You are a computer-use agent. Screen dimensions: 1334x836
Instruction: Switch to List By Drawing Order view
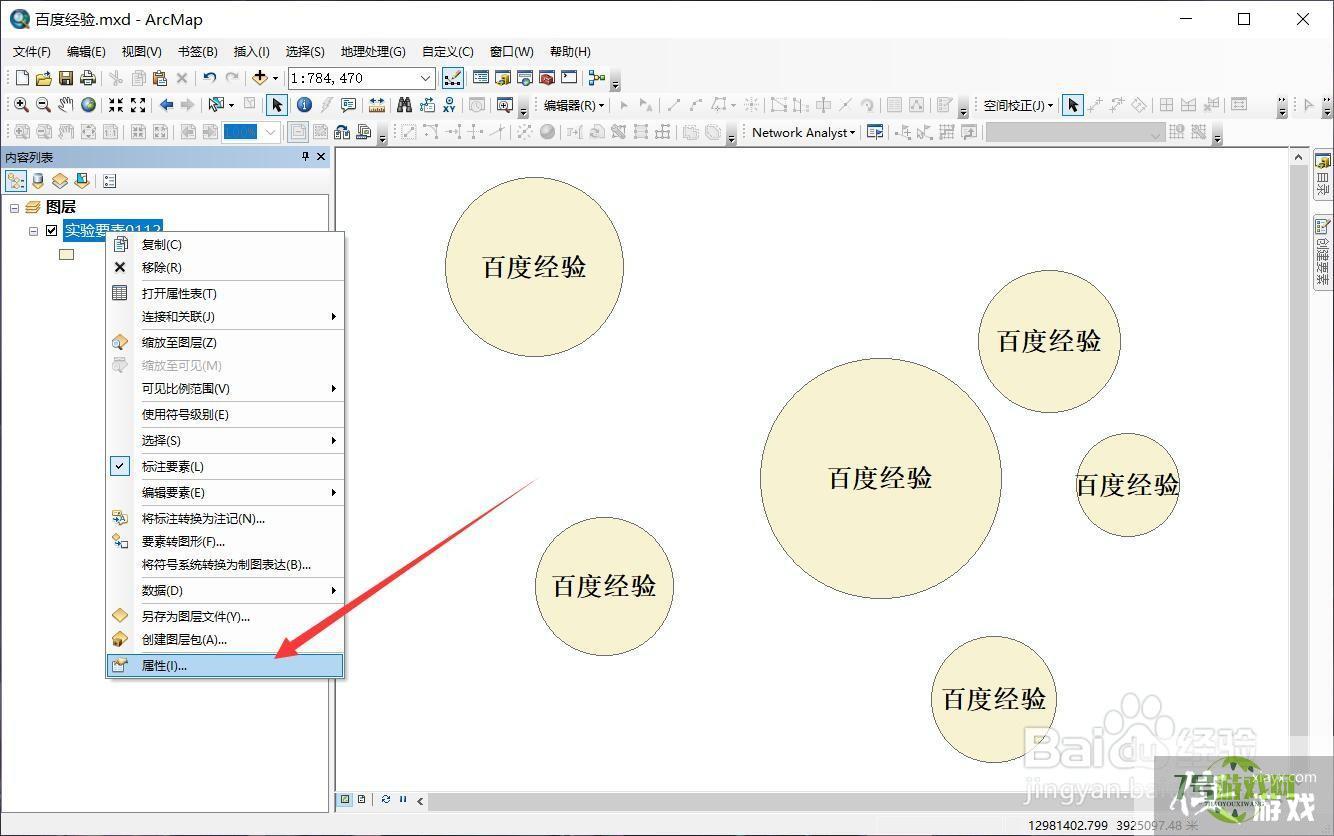pyautogui.click(x=16, y=181)
